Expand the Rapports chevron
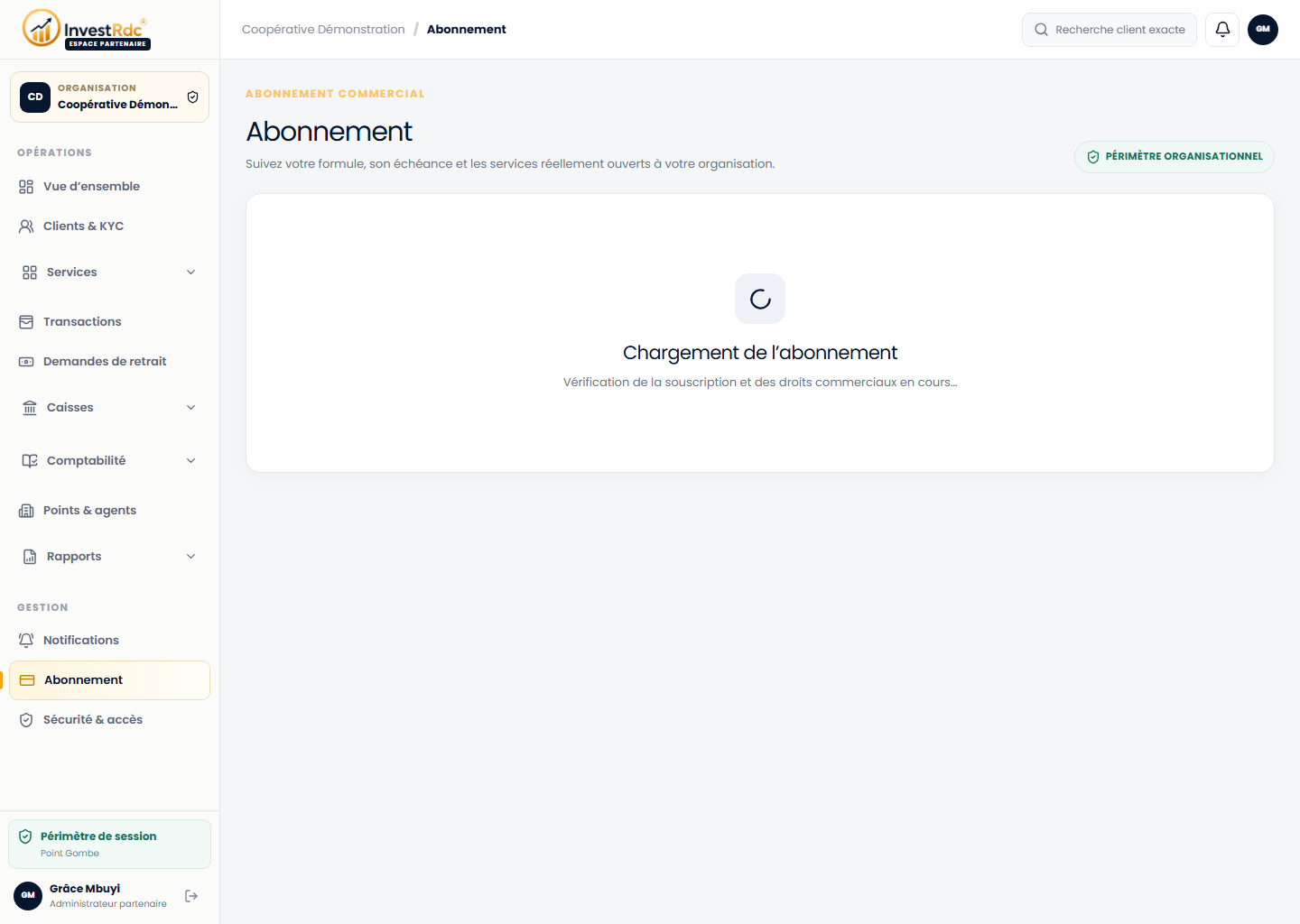Image resolution: width=1300 pixels, height=924 pixels. pyautogui.click(x=190, y=557)
